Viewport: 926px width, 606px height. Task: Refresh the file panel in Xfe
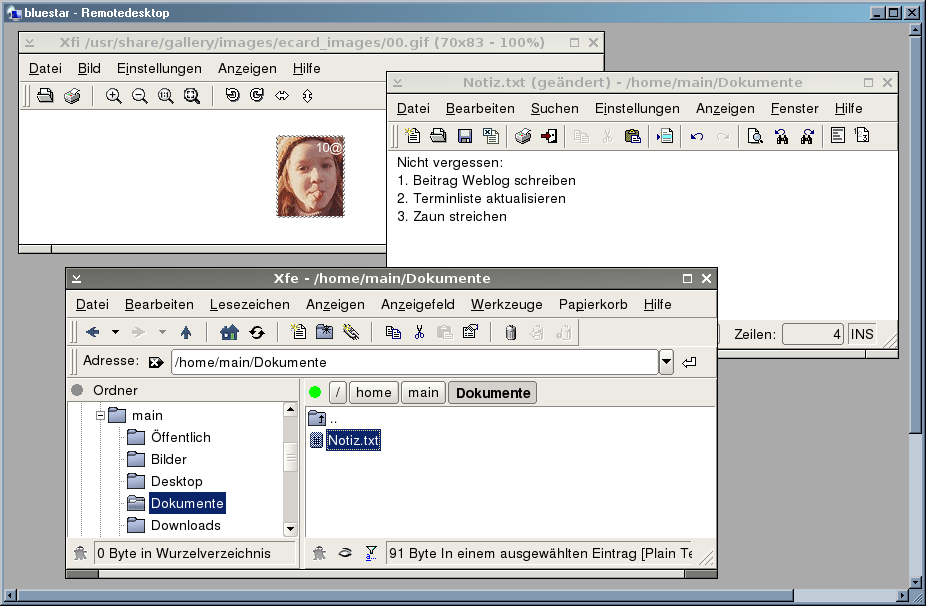coord(257,332)
